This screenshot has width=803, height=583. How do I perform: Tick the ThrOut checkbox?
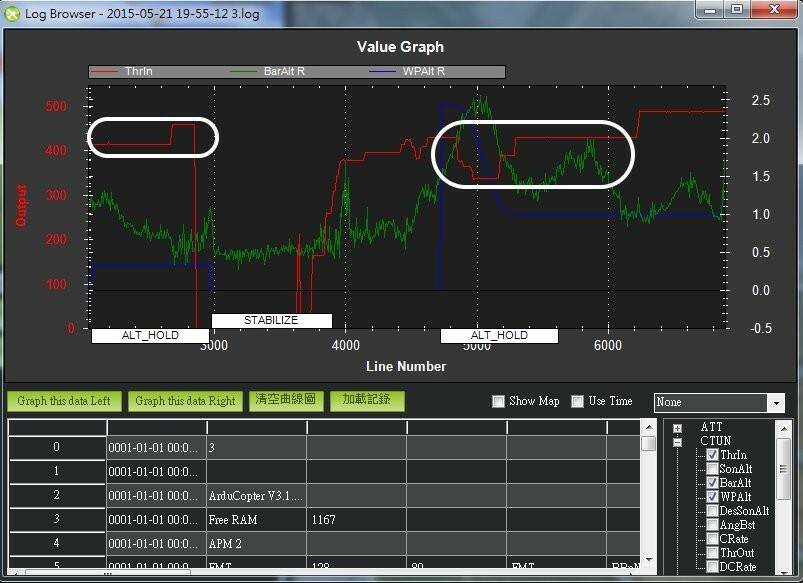[712, 553]
